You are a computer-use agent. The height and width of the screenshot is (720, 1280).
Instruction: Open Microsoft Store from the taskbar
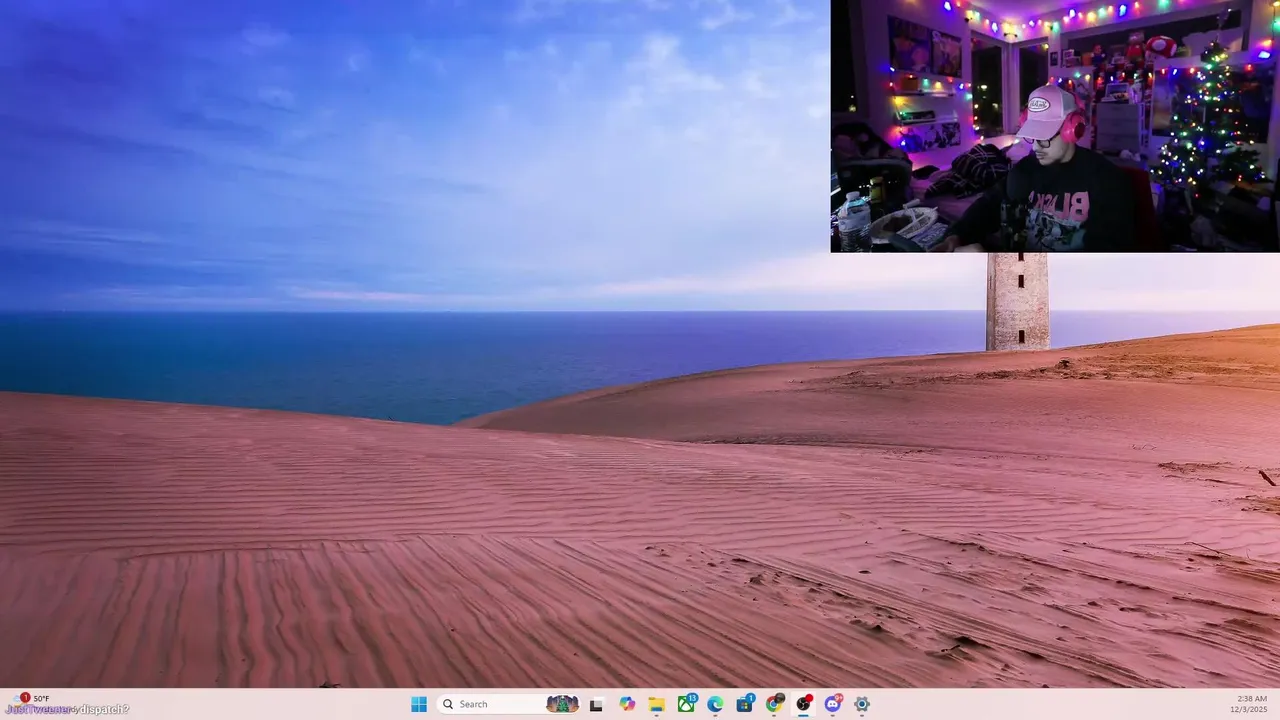click(745, 704)
